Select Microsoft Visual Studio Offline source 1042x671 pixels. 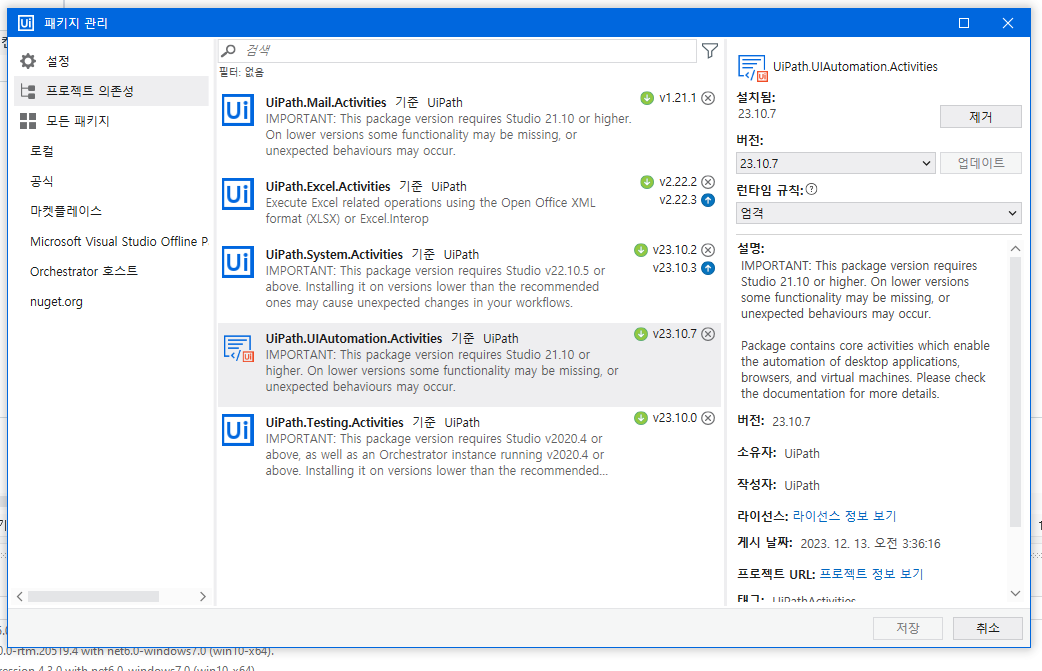[118, 242]
